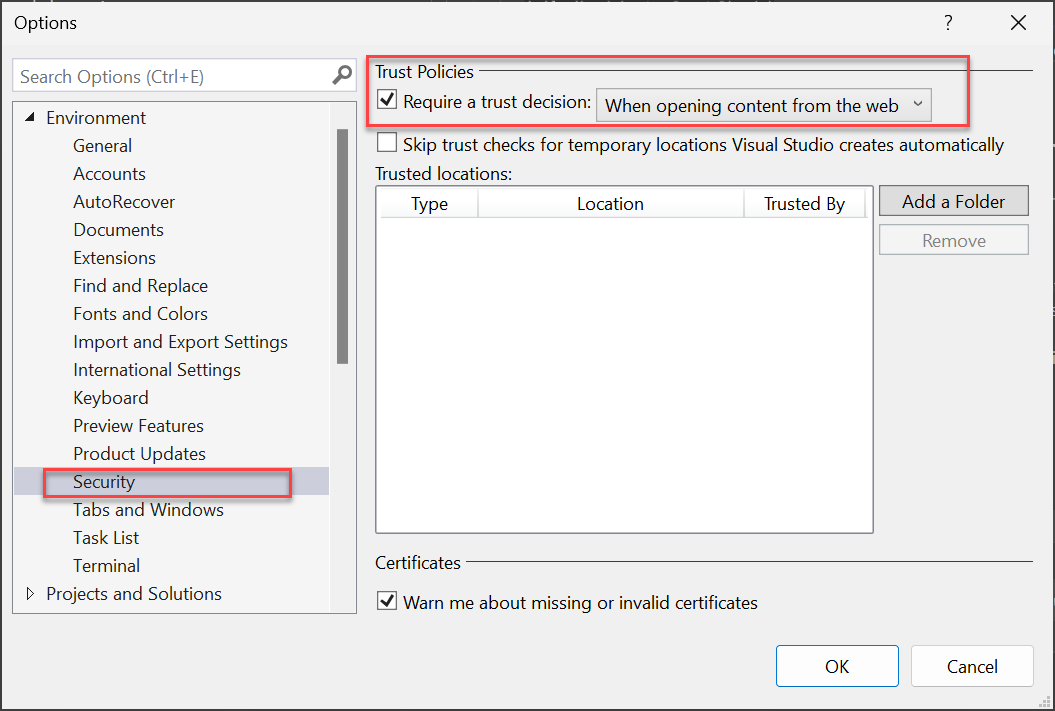Viewport: 1055px width, 711px height.
Task: Uncheck Warn me about invalid certificates
Action: click(x=387, y=601)
